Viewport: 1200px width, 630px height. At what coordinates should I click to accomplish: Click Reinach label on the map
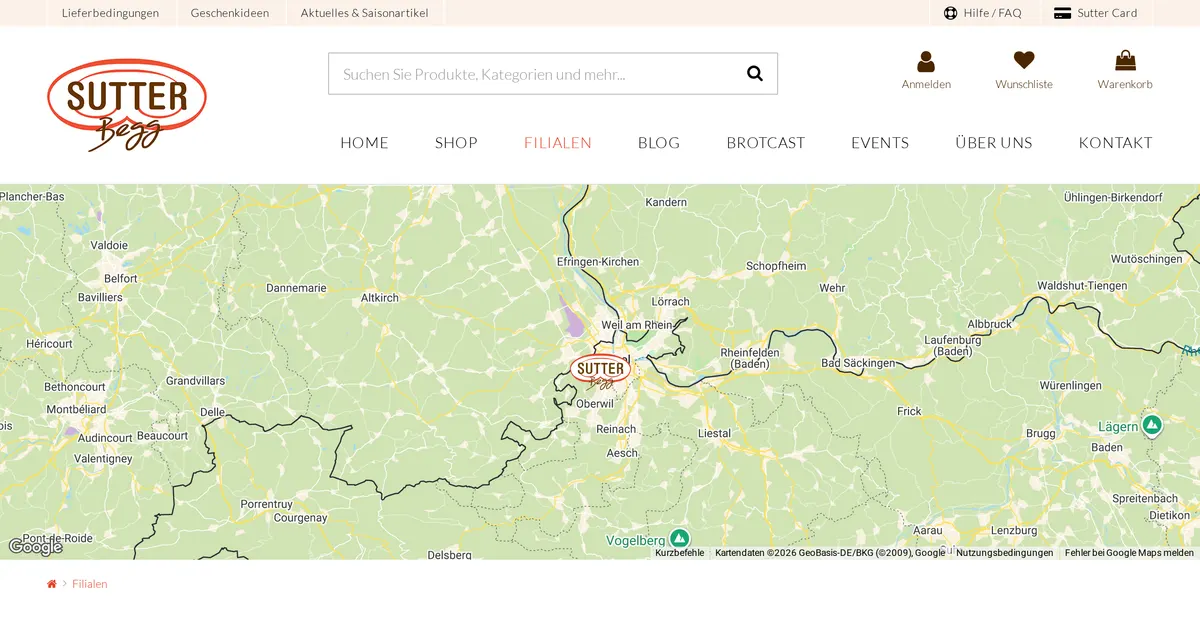(x=616, y=429)
